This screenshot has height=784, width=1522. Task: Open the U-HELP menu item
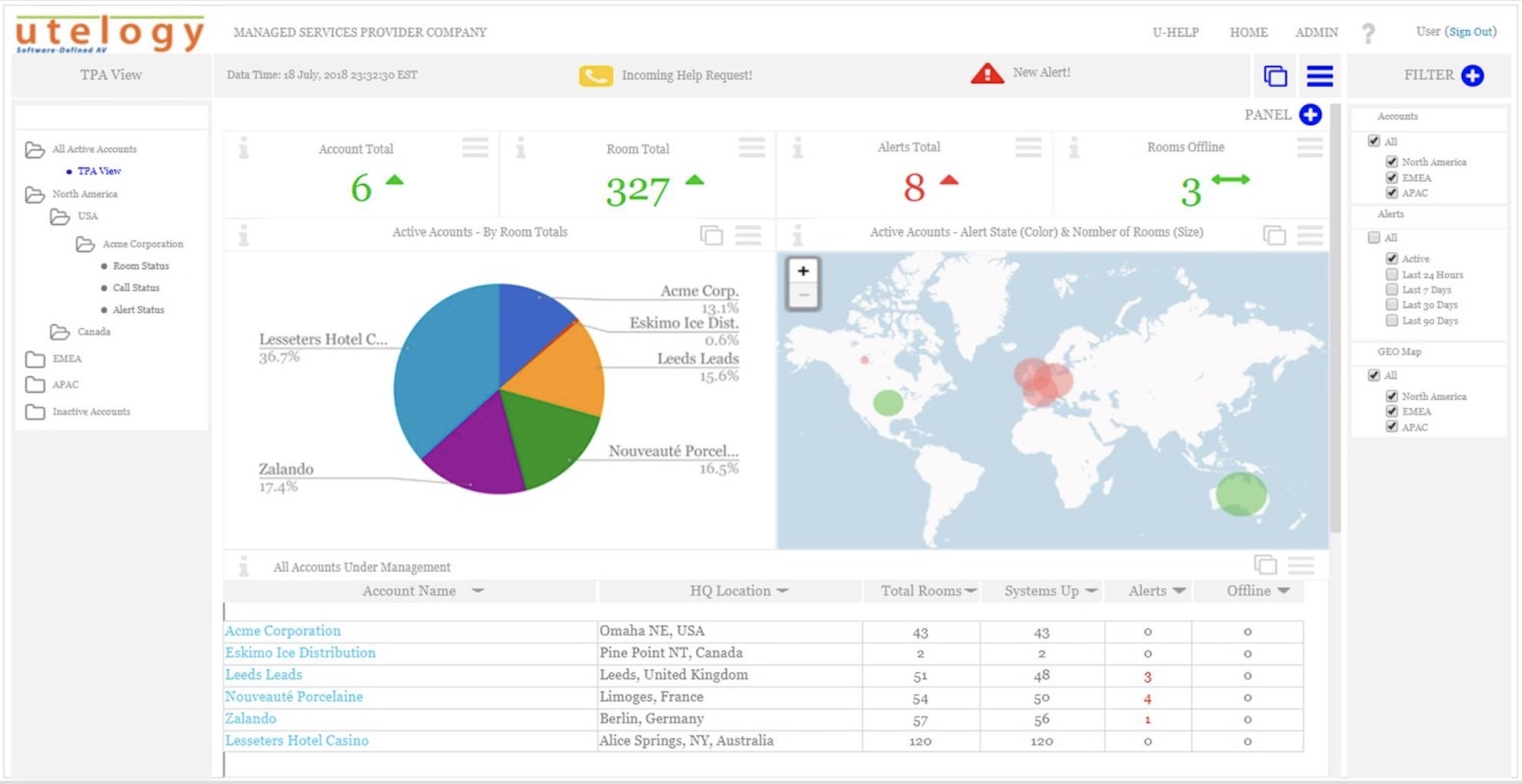coord(1175,32)
